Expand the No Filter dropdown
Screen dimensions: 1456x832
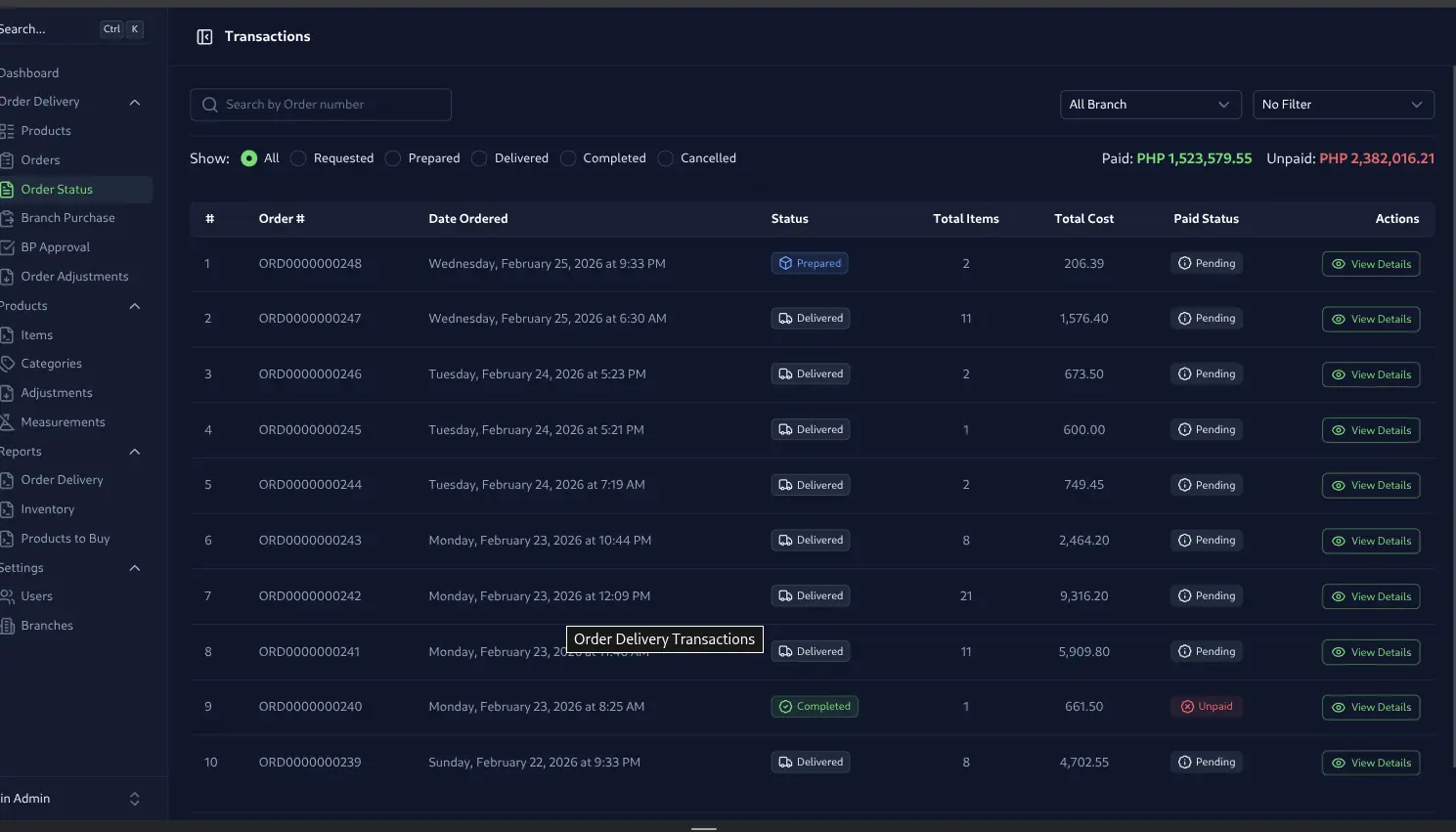(x=1344, y=105)
